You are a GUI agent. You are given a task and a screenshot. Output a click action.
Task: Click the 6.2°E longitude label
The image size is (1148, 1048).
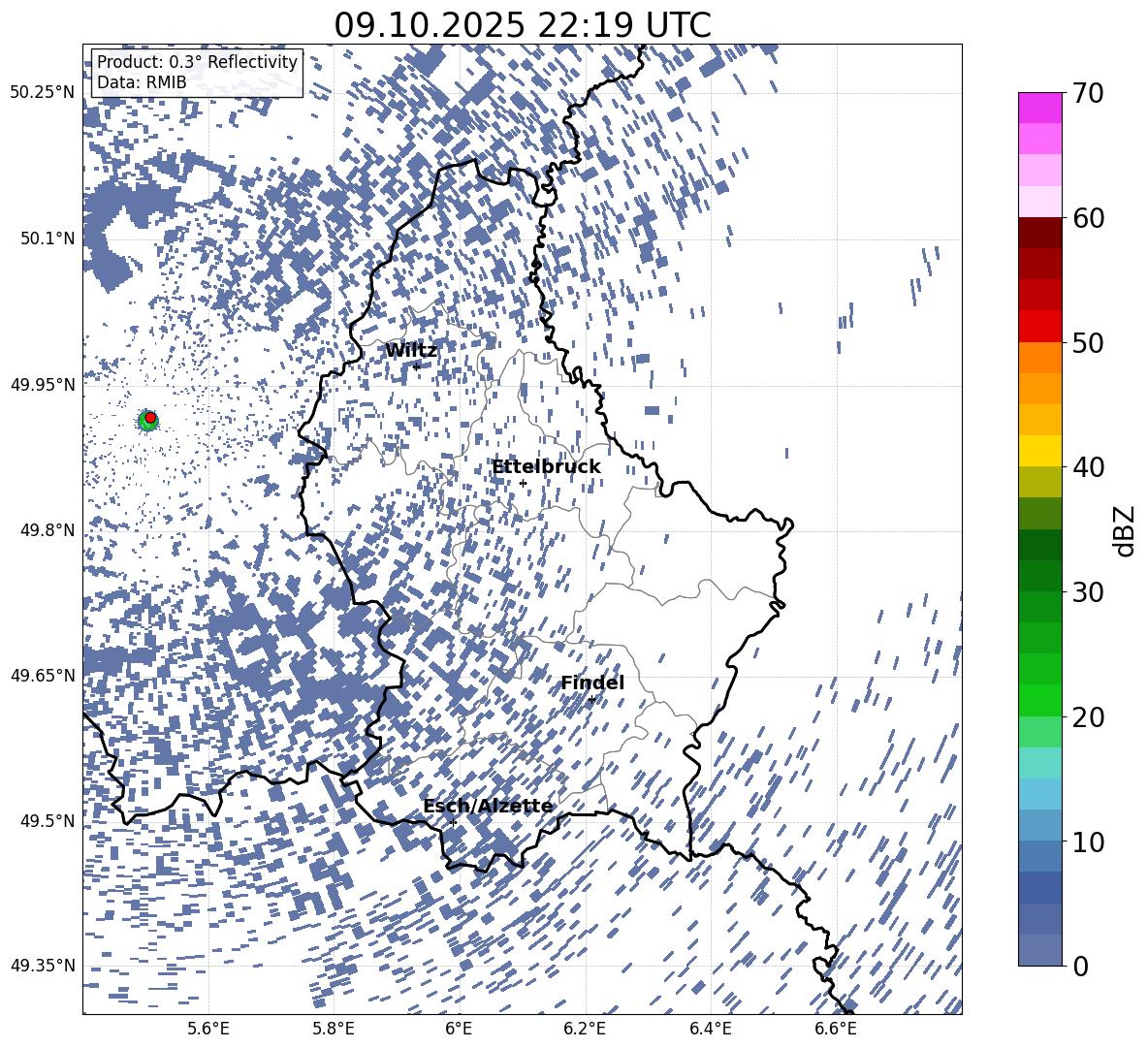(x=585, y=1029)
